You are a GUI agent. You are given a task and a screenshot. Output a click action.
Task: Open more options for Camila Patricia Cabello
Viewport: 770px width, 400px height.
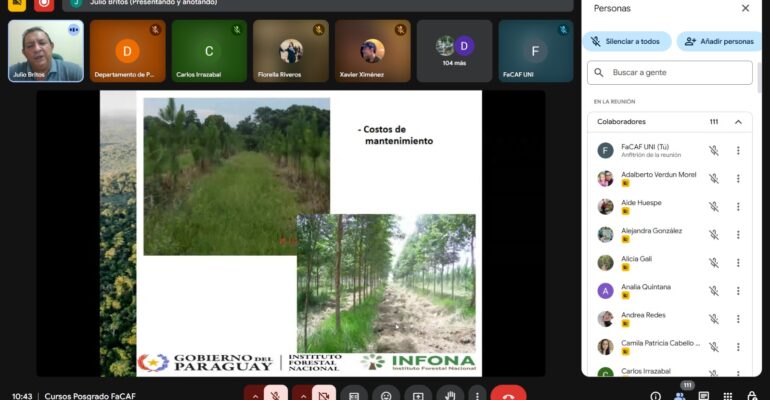tap(738, 347)
